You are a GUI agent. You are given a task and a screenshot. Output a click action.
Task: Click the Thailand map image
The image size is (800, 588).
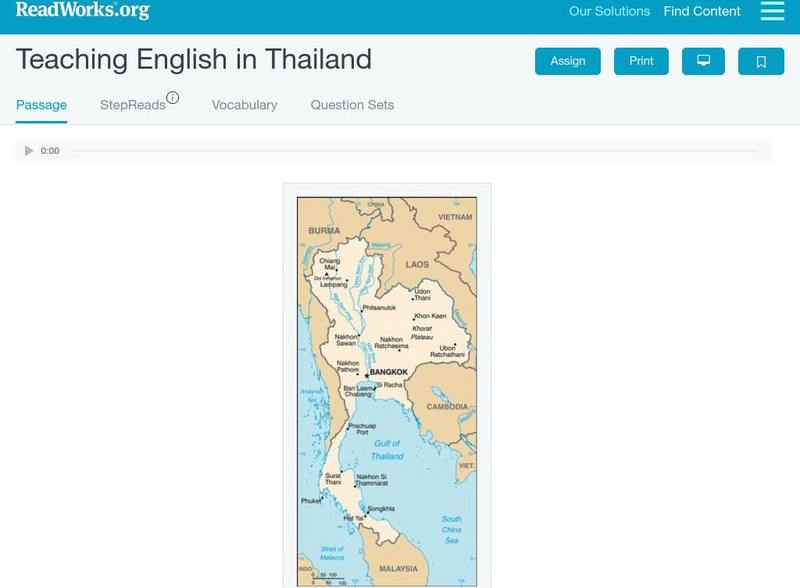[387, 390]
